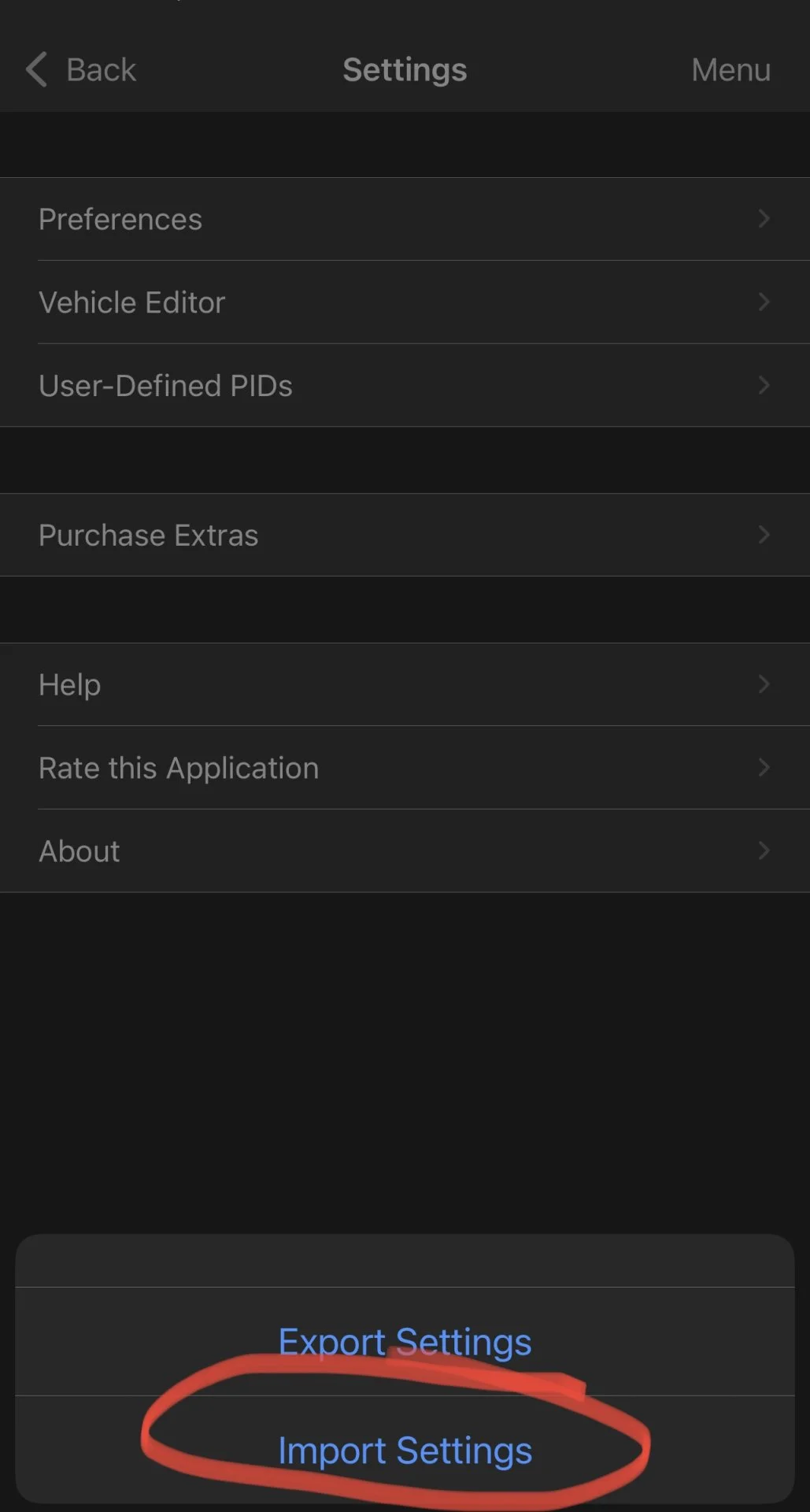Open the Menu in top bar

coord(730,70)
